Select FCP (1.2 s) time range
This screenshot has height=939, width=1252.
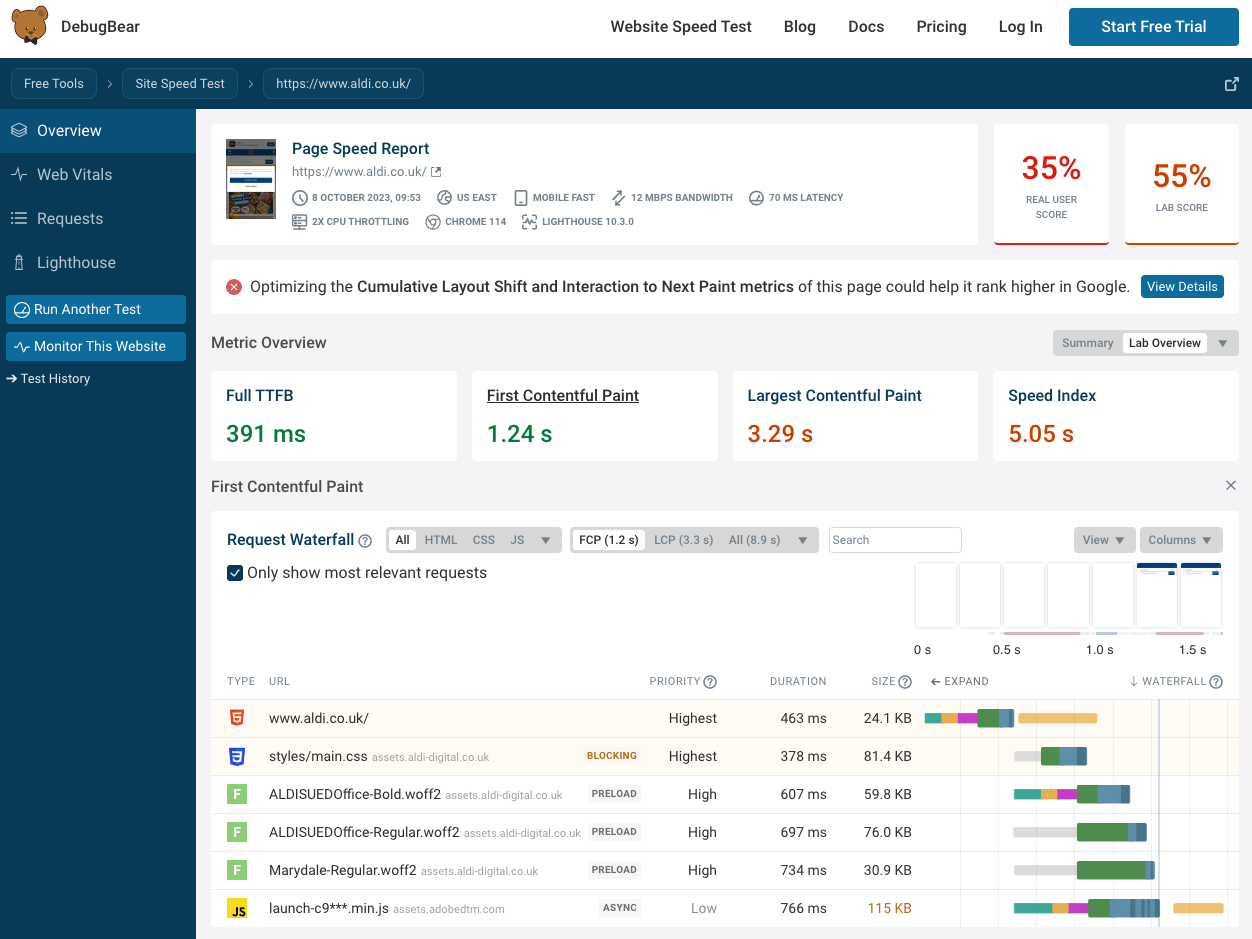[608, 540]
